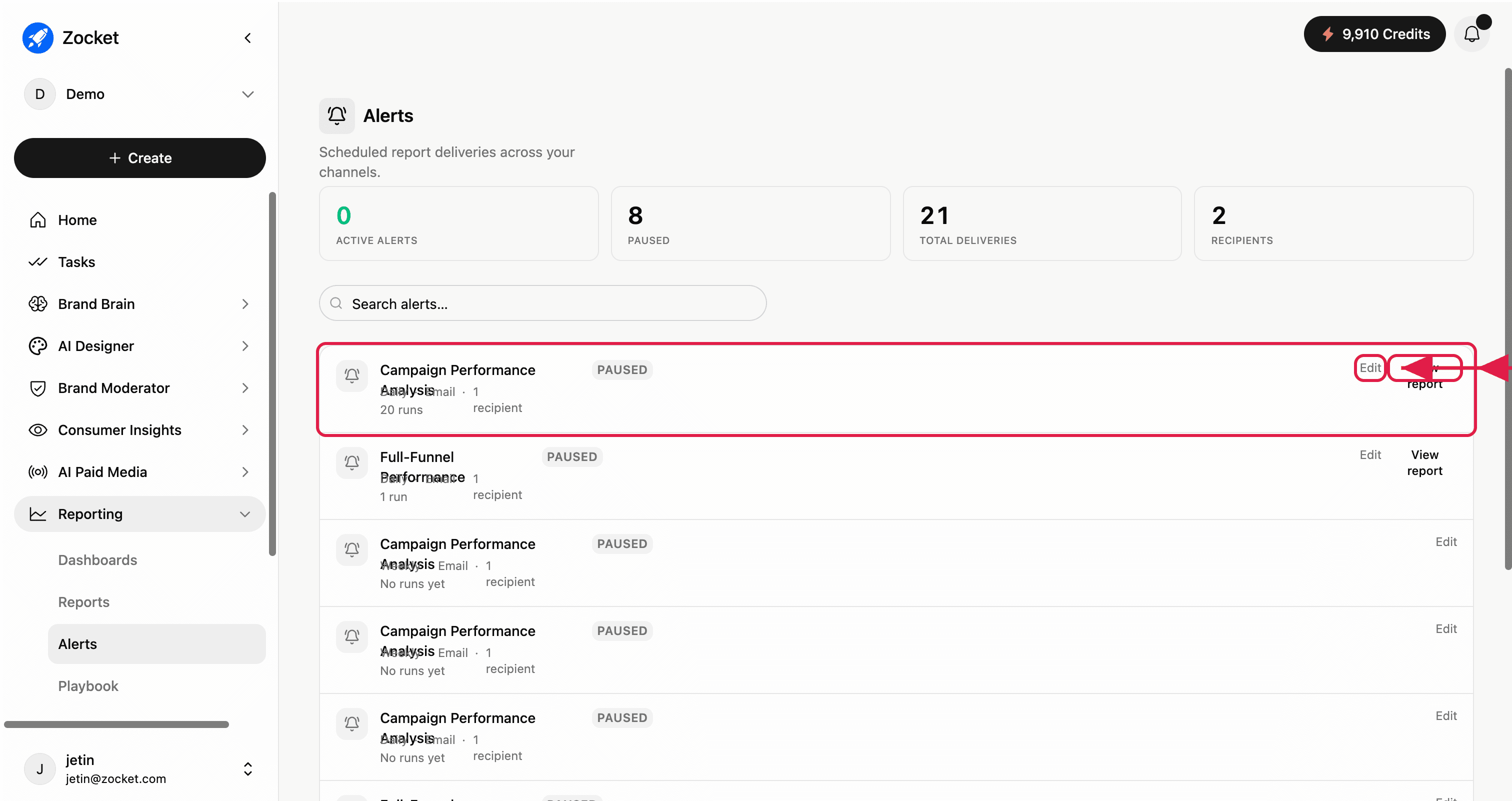Viewport: 1512px width, 801px height.
Task: Open the Demo workspace dropdown
Action: (139, 94)
